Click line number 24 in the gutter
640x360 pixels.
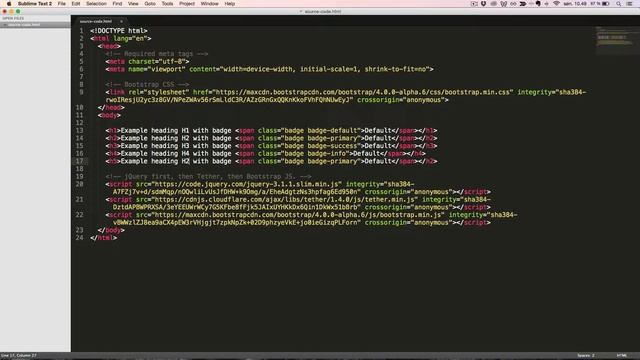click(80, 238)
